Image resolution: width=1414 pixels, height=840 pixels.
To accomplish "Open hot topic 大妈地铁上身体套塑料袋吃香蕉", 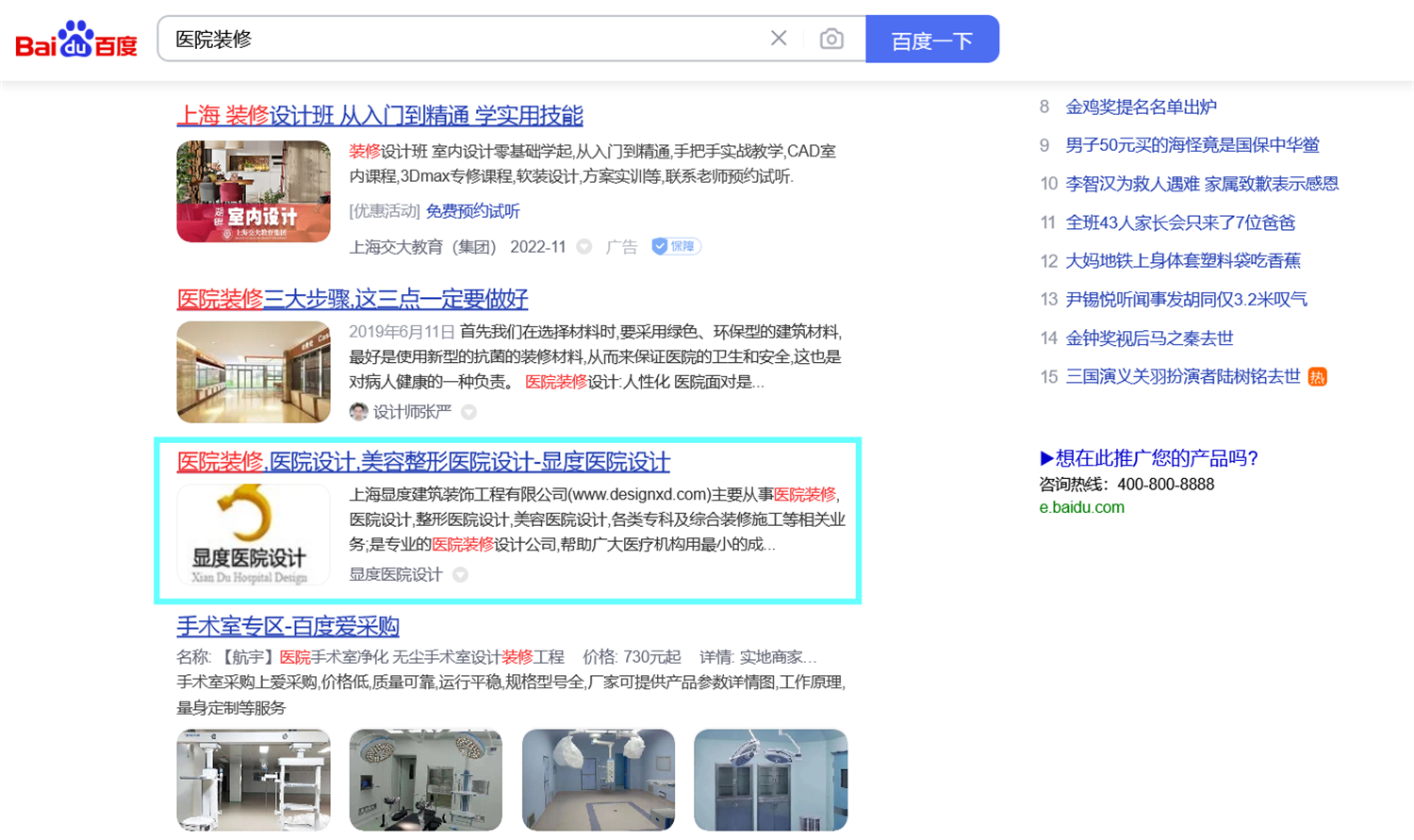I will (x=1183, y=261).
